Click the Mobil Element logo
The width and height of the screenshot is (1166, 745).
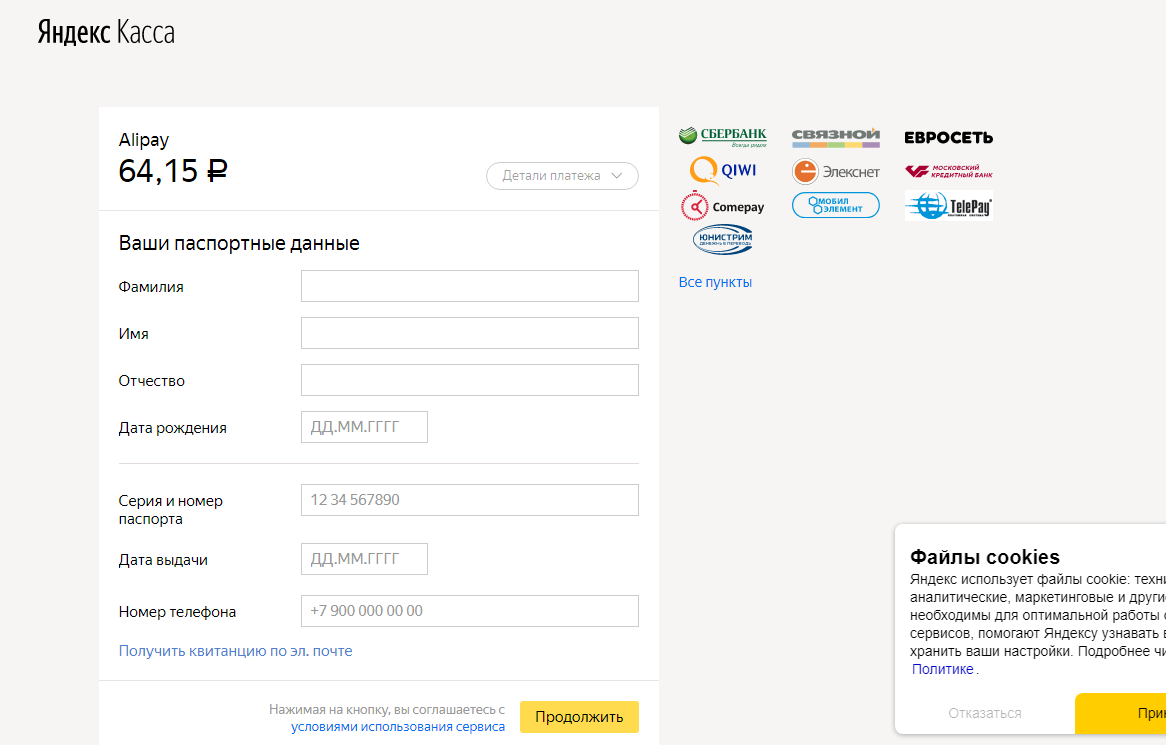pyautogui.click(x=836, y=205)
